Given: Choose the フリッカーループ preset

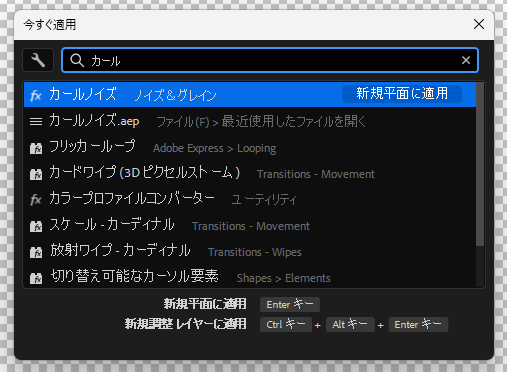Looking at the screenshot, I should tap(250, 147).
